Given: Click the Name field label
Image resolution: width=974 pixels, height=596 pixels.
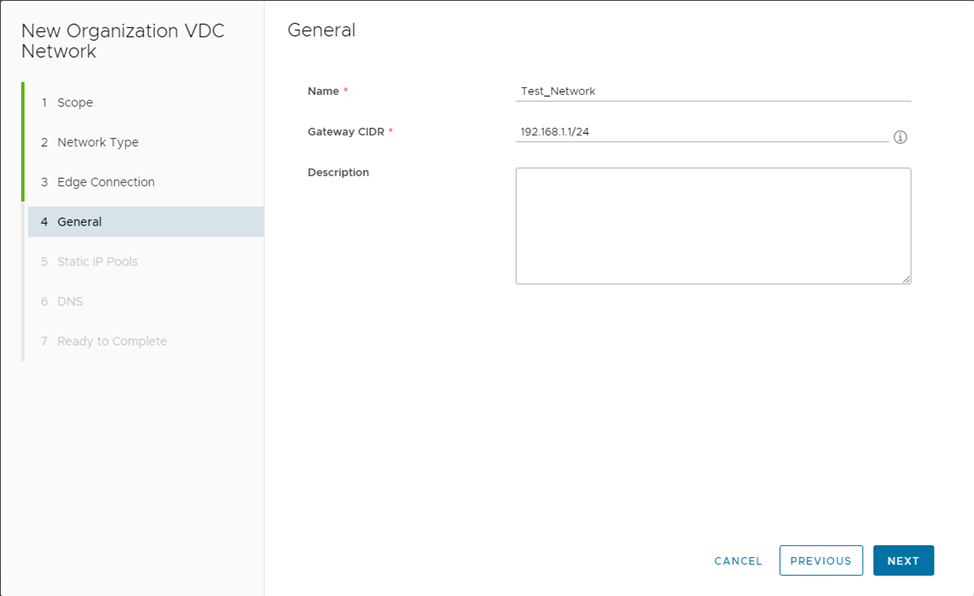Looking at the screenshot, I should [323, 91].
